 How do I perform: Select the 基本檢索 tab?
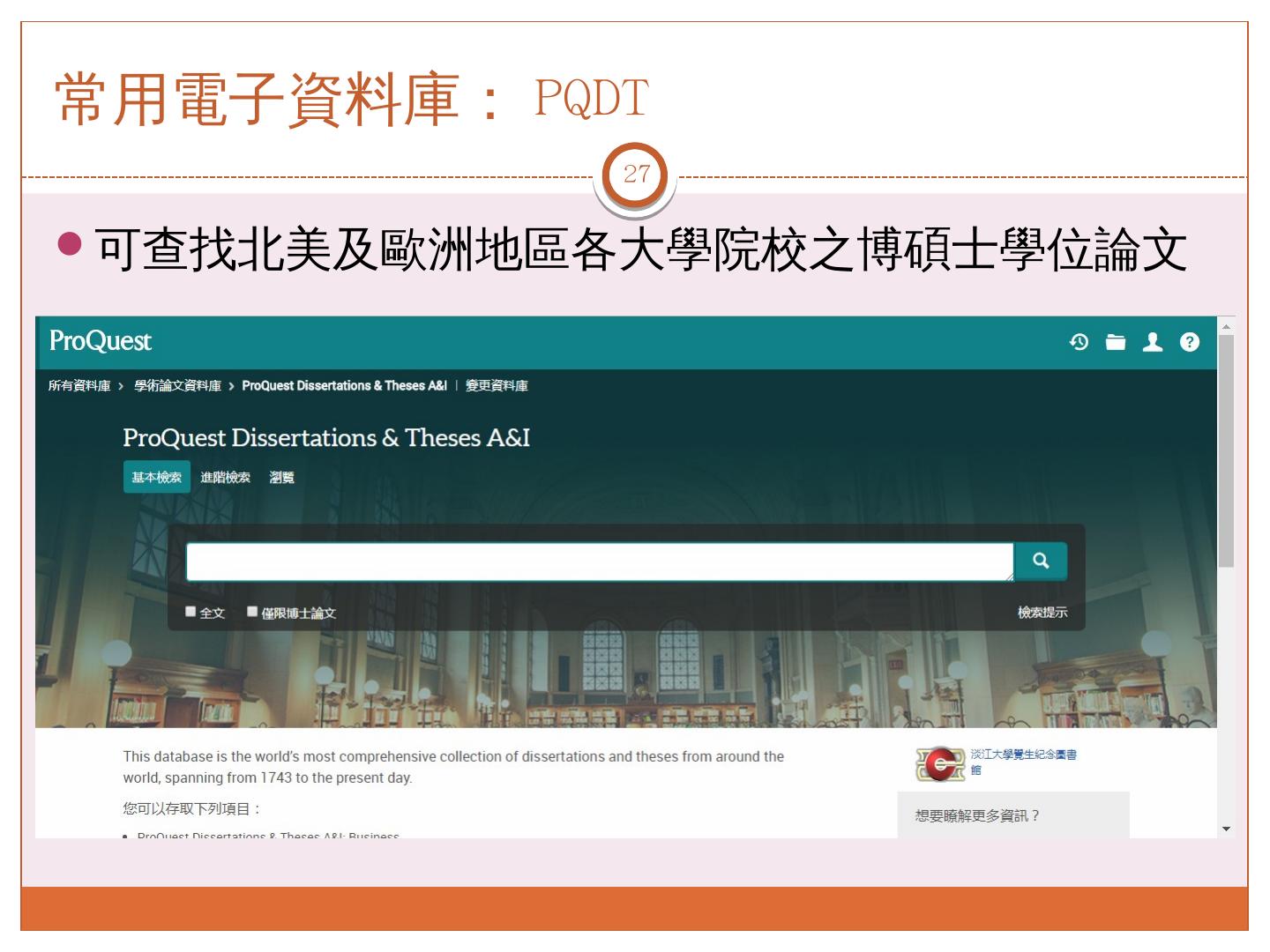tap(157, 477)
